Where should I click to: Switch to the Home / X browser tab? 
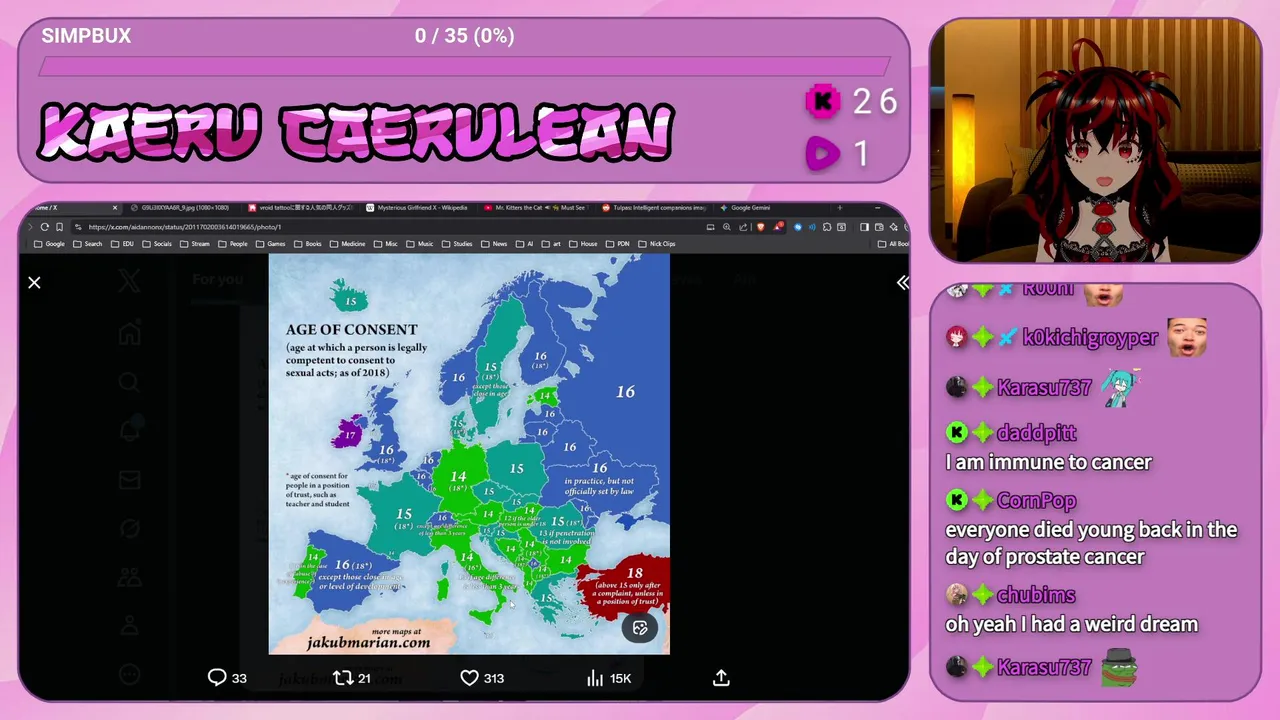point(70,208)
